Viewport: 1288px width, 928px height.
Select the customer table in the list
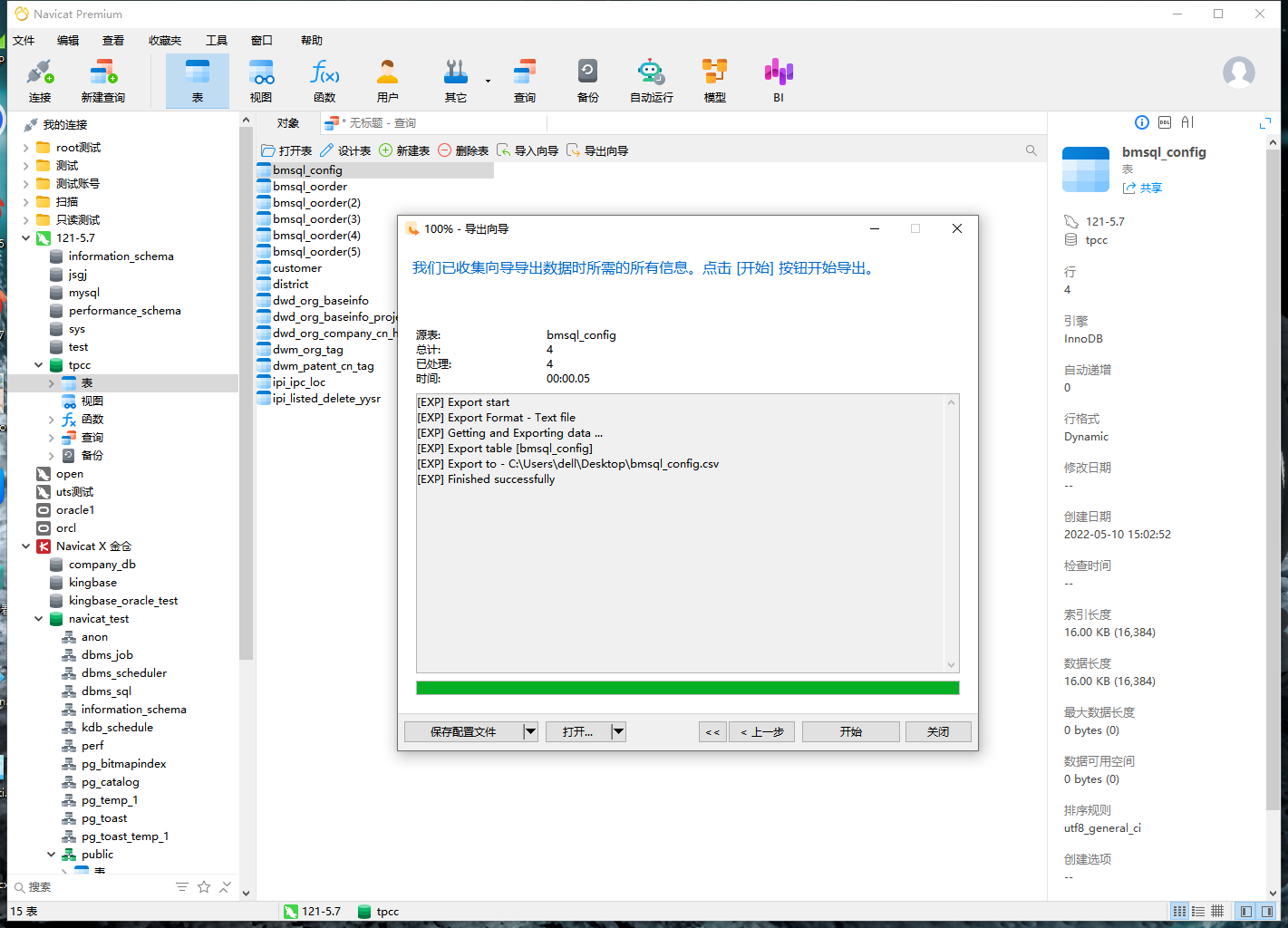pos(297,268)
